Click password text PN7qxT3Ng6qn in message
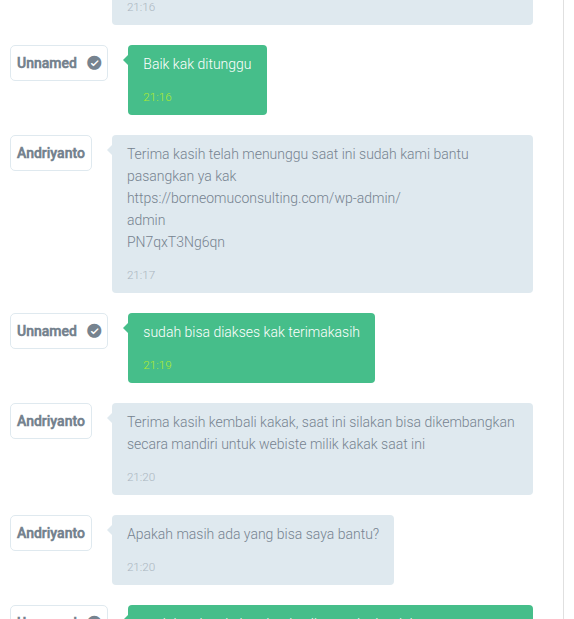 pyautogui.click(x=176, y=242)
